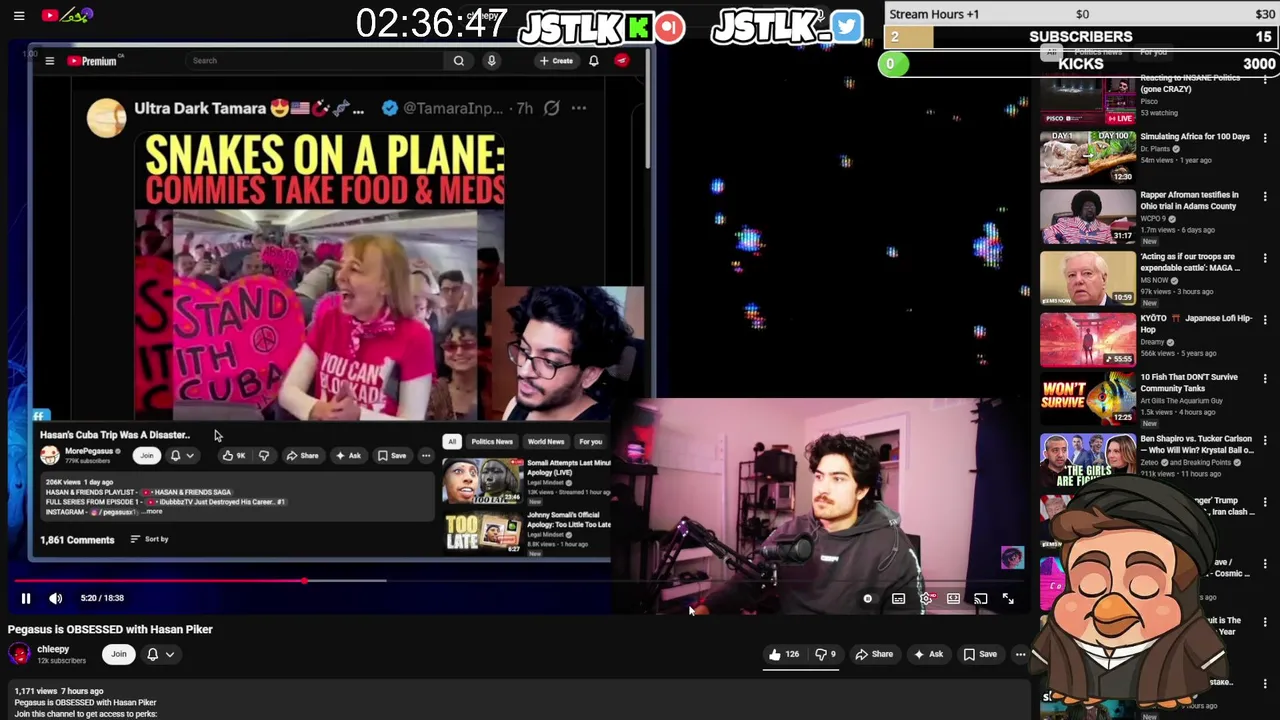1280x720 pixels.
Task: Click the Dreamy channel name
Action: coord(1153,342)
